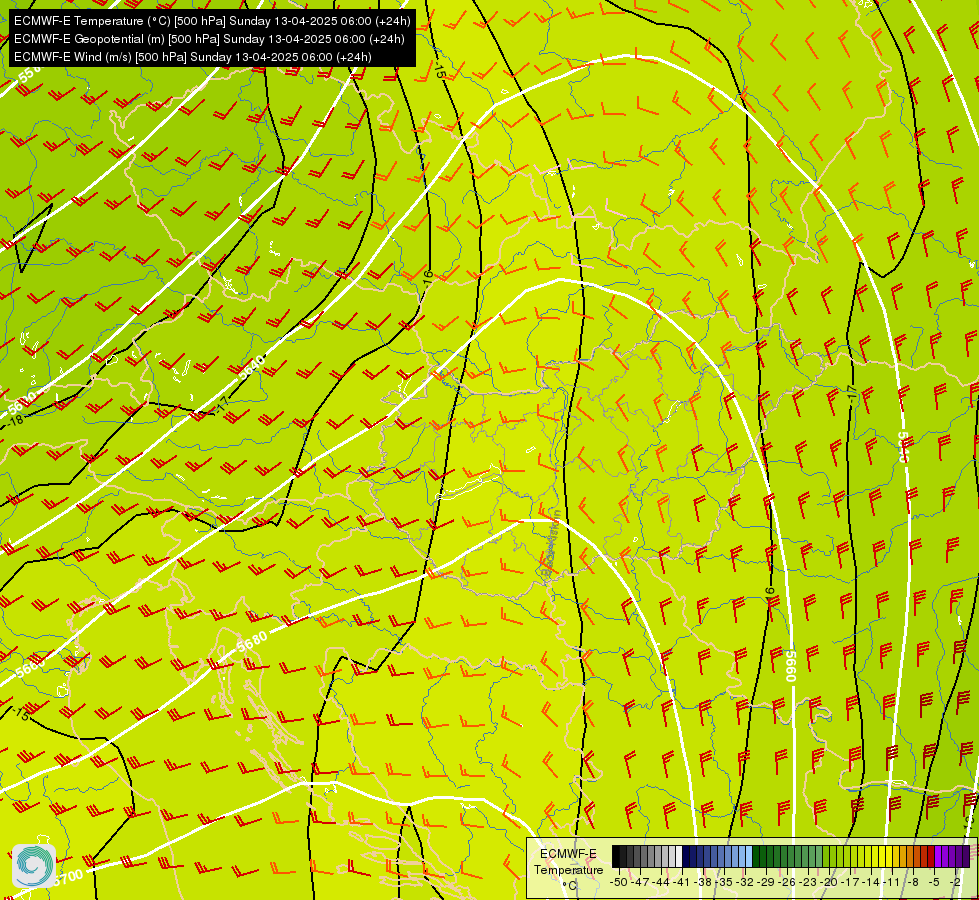Click the -26 legend value
The image size is (979, 900).
pos(787,882)
